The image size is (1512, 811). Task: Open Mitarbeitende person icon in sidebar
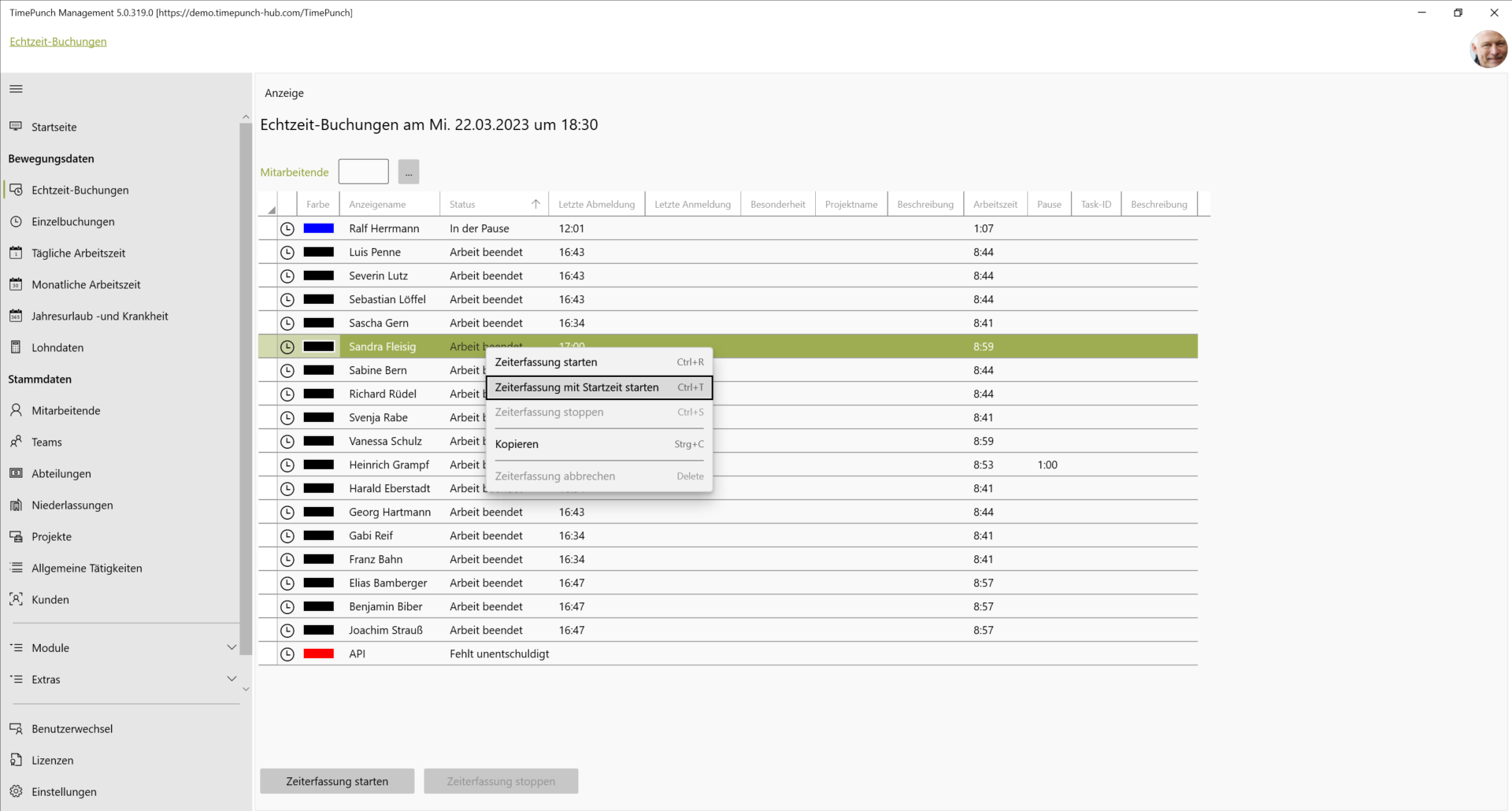coord(16,410)
